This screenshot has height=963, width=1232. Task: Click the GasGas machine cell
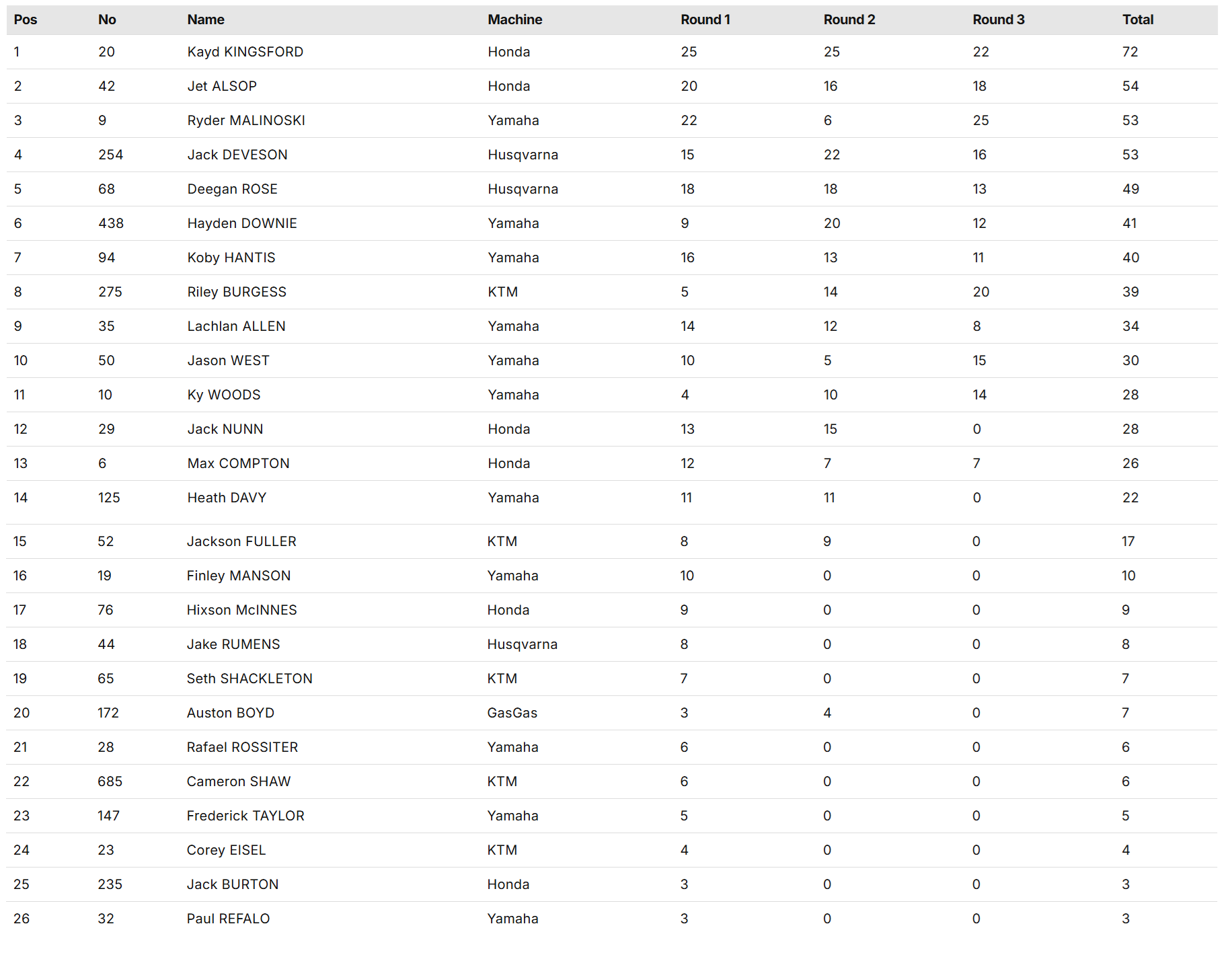pyautogui.click(x=512, y=713)
